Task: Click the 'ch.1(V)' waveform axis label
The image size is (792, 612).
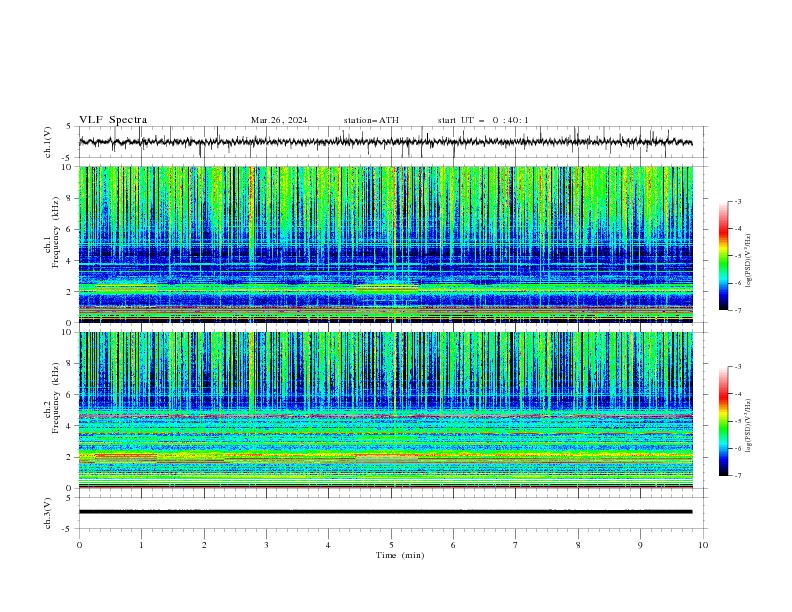Action: (x=48, y=142)
